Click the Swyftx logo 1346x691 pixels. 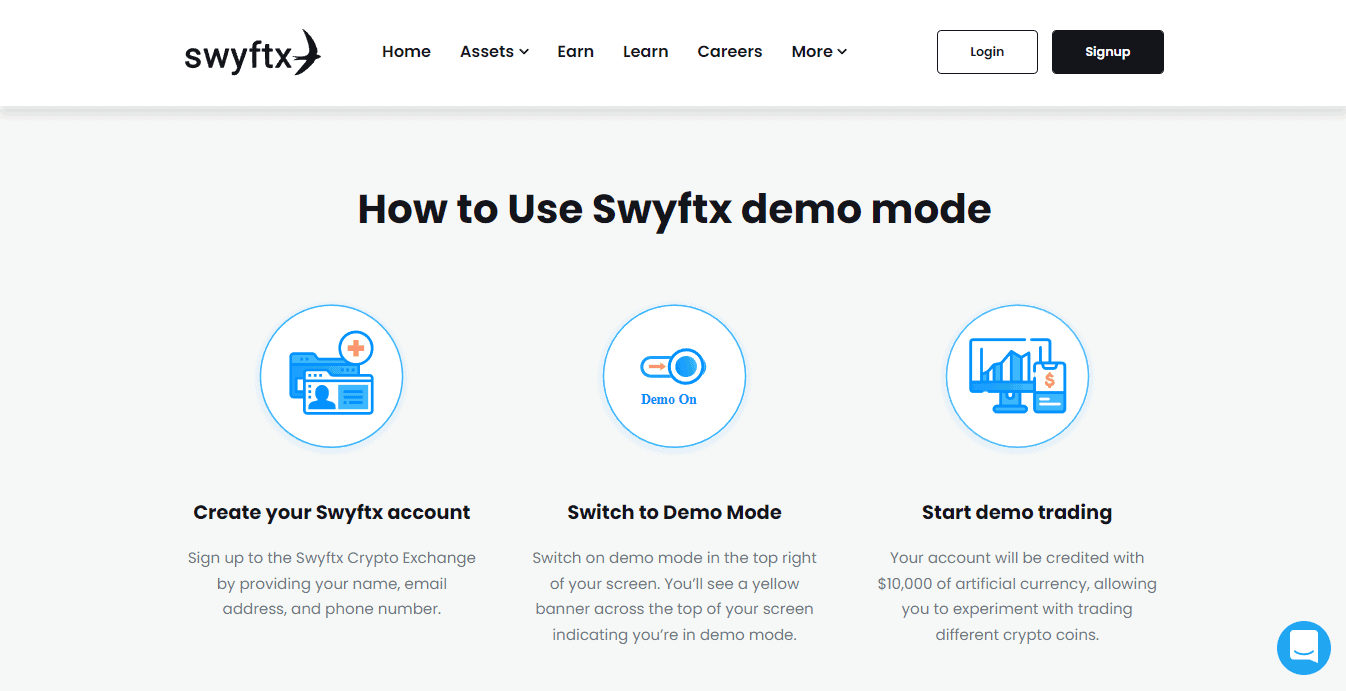tap(253, 53)
